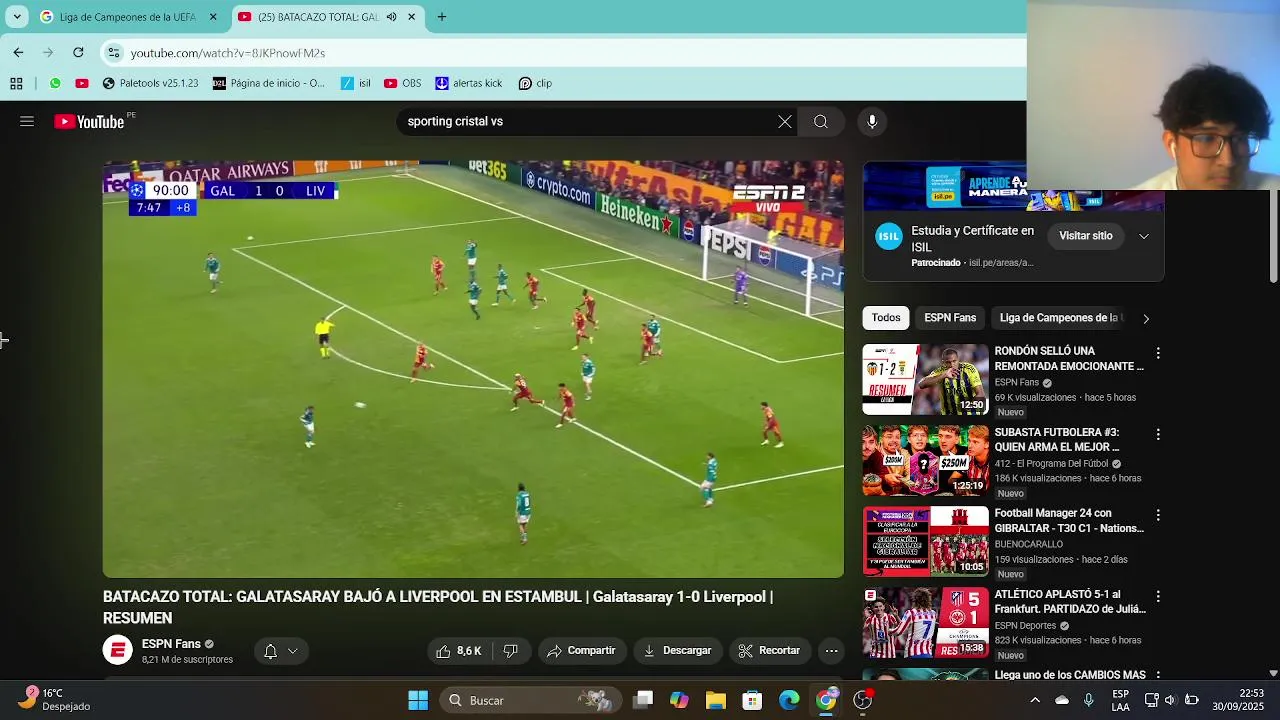Open the Windows Start menu

[x=418, y=700]
